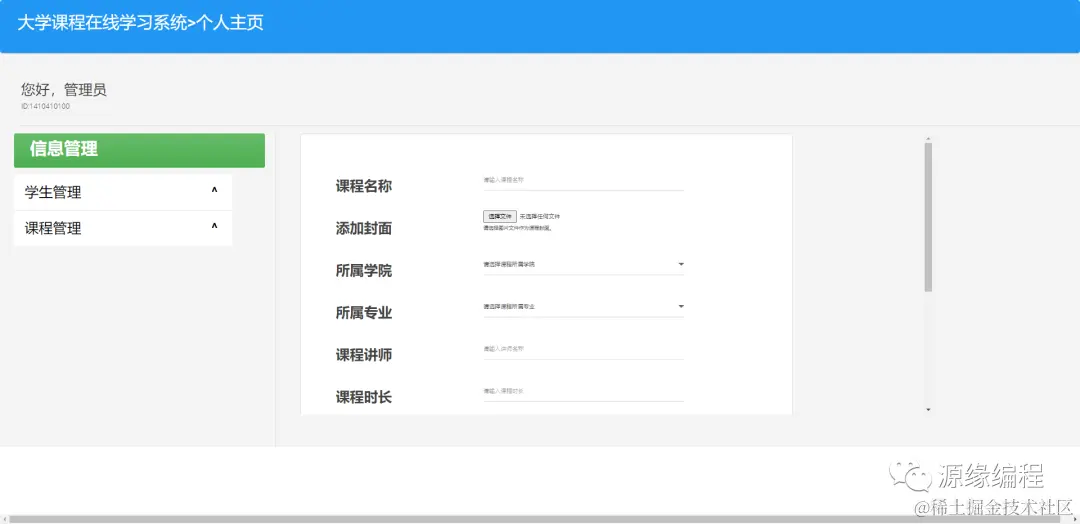The image size is (1080, 524).
Task: Click the 课程时长 label
Action: (x=364, y=397)
